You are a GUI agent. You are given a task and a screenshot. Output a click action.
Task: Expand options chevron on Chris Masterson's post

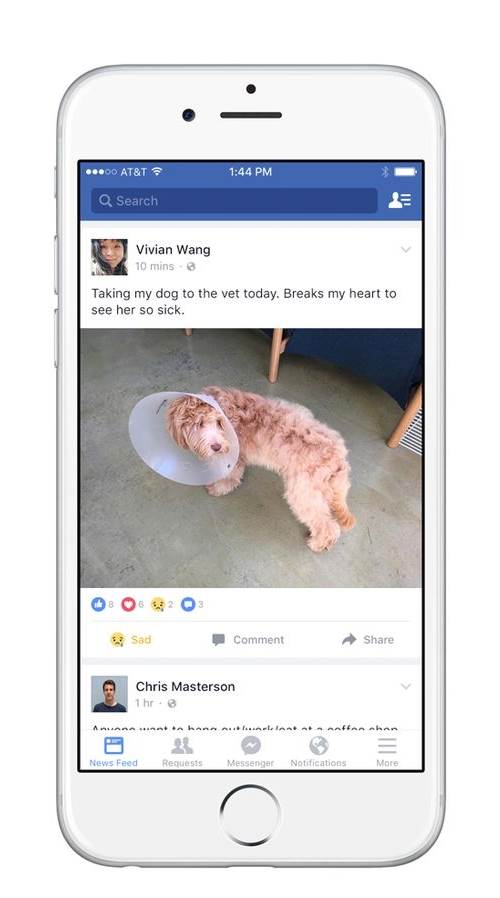405,686
